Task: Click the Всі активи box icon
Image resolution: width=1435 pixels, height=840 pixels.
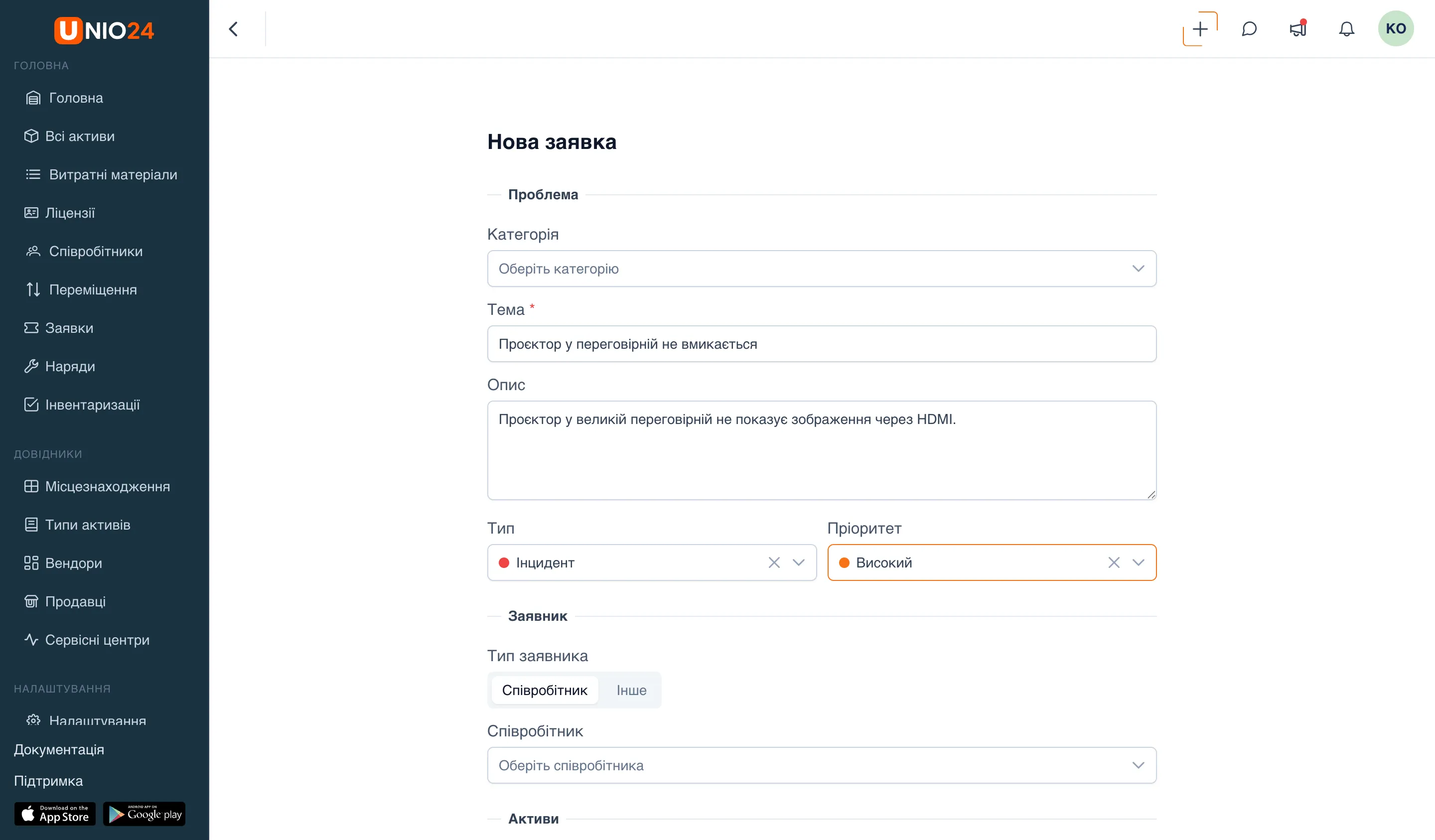Action: (31, 136)
